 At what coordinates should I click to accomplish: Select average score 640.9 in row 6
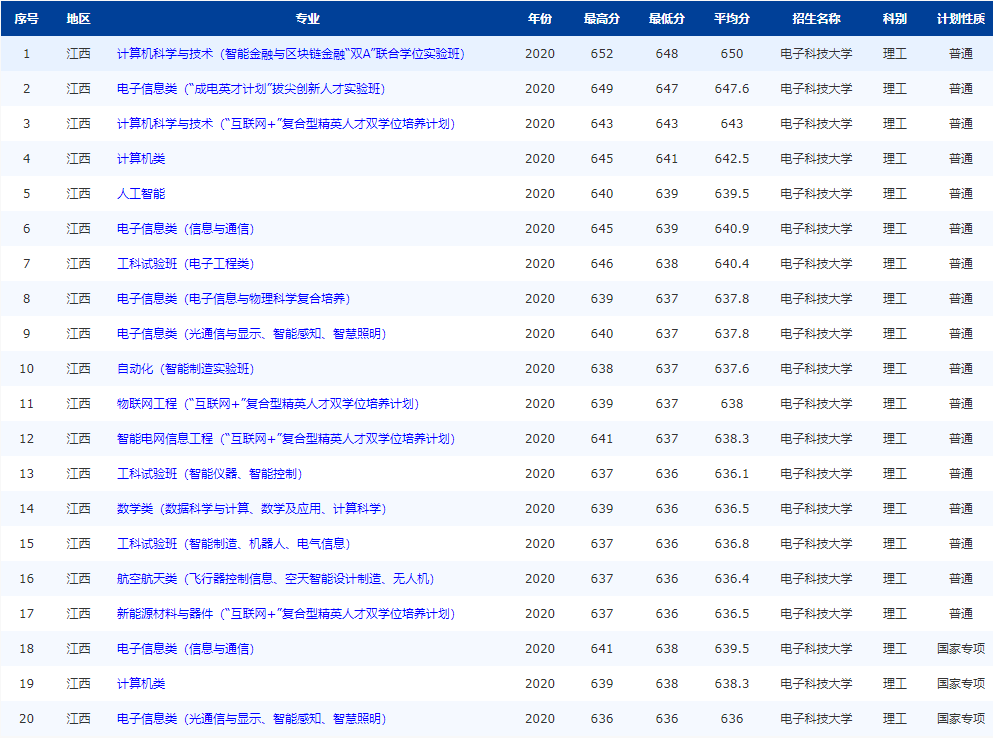[732, 229]
